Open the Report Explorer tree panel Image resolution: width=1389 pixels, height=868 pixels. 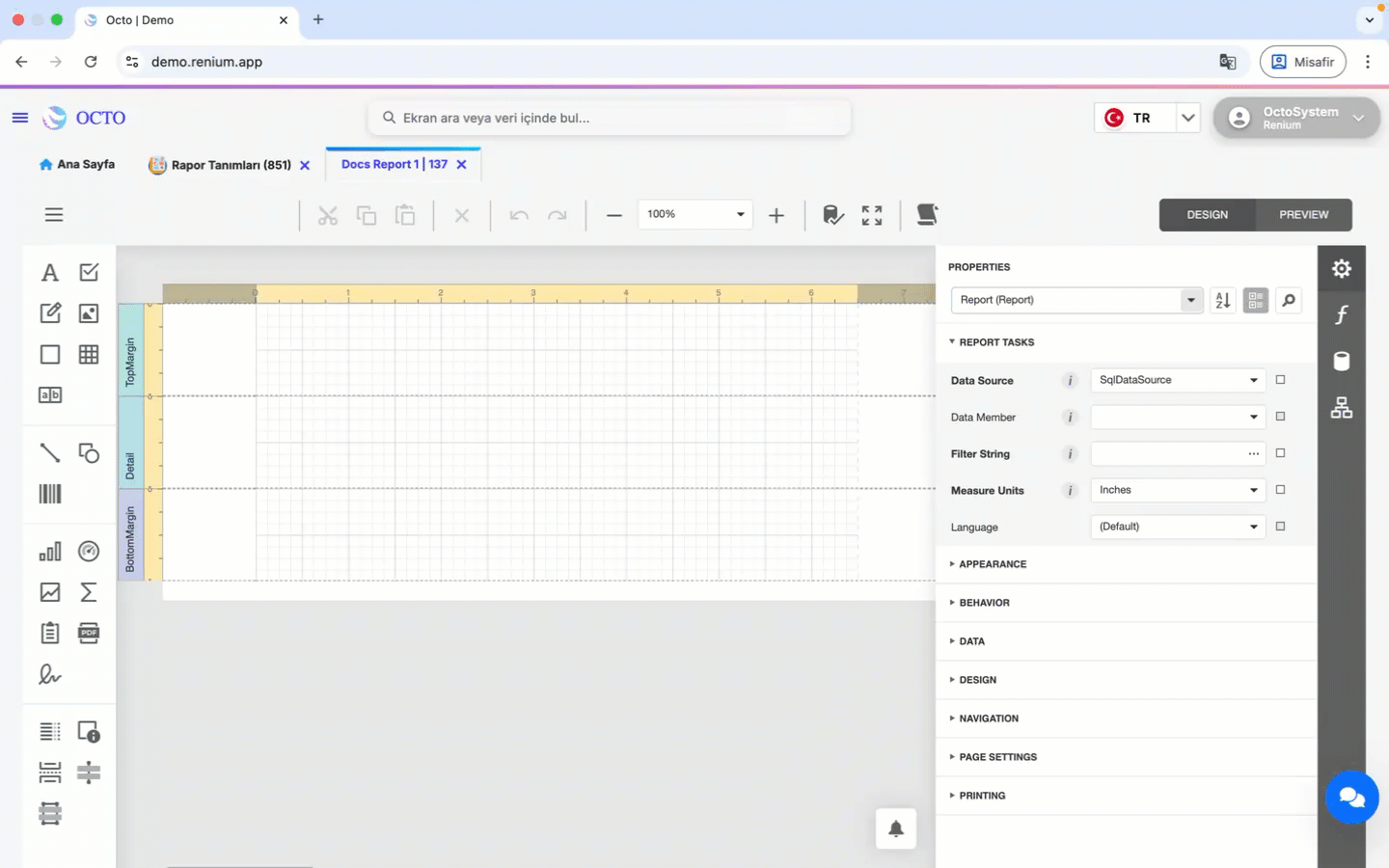1341,408
